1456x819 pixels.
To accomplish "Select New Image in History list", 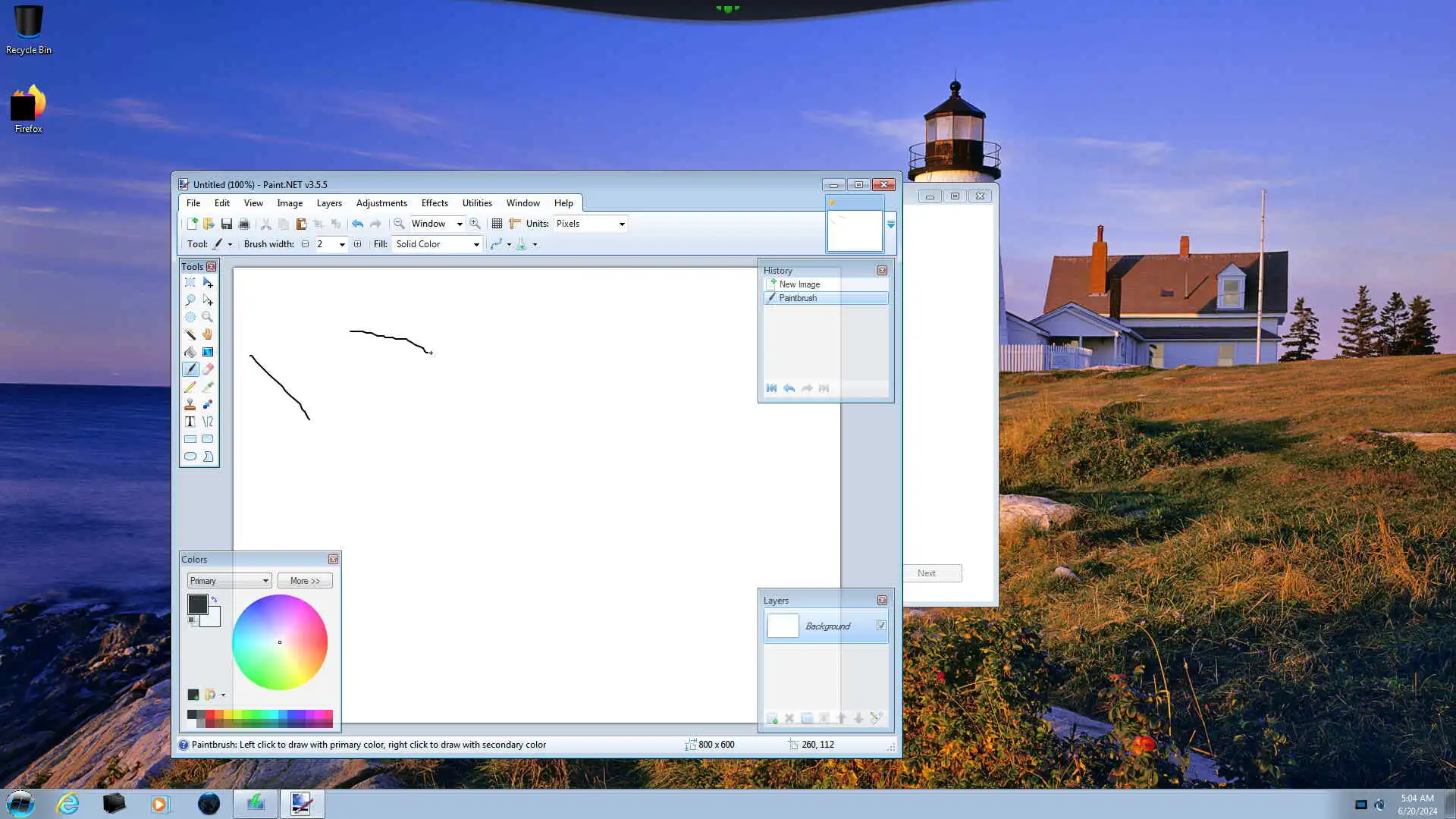I will point(799,284).
